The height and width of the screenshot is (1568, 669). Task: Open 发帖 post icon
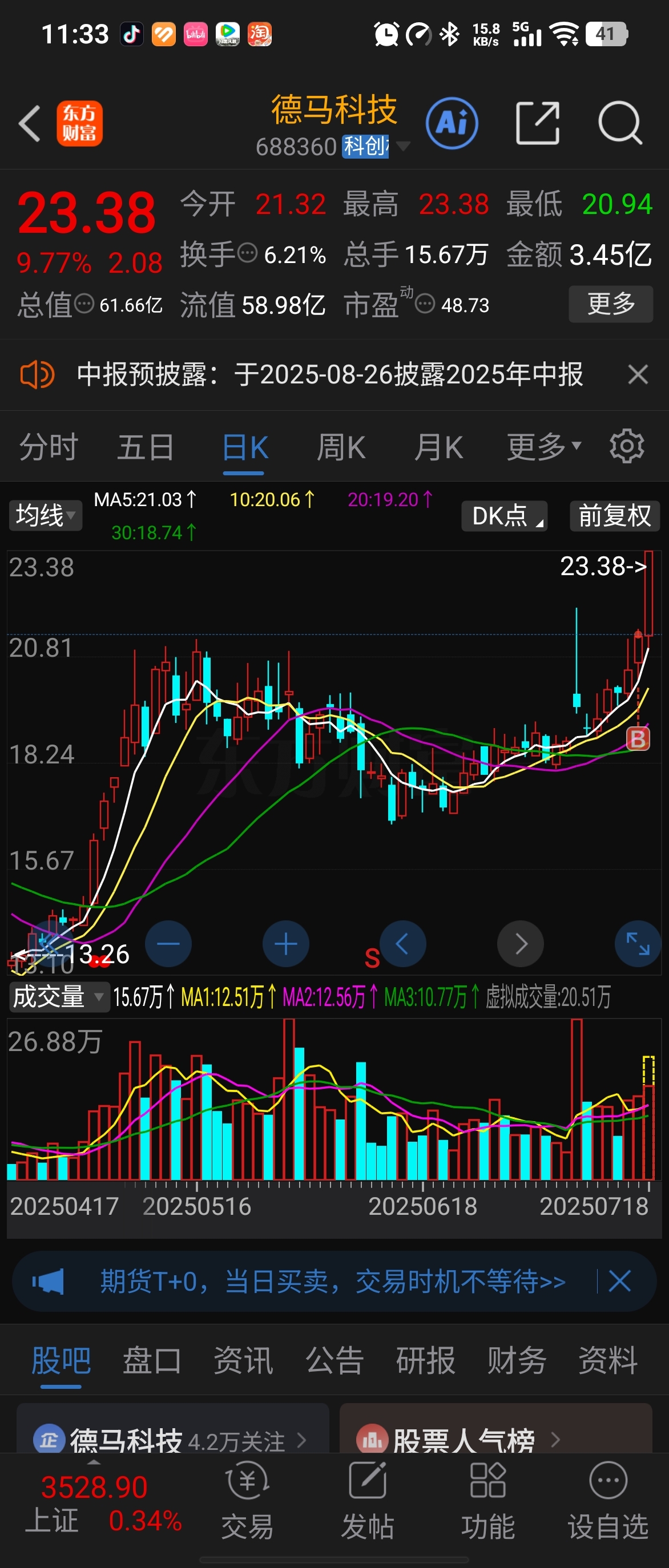[368, 1501]
